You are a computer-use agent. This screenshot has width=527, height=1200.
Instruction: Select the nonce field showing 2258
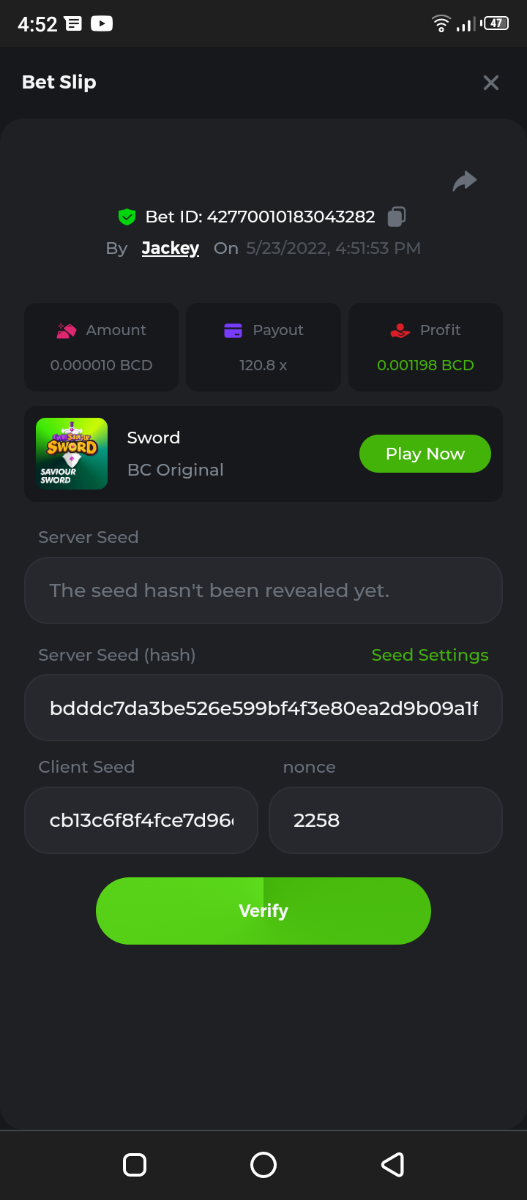click(x=386, y=820)
